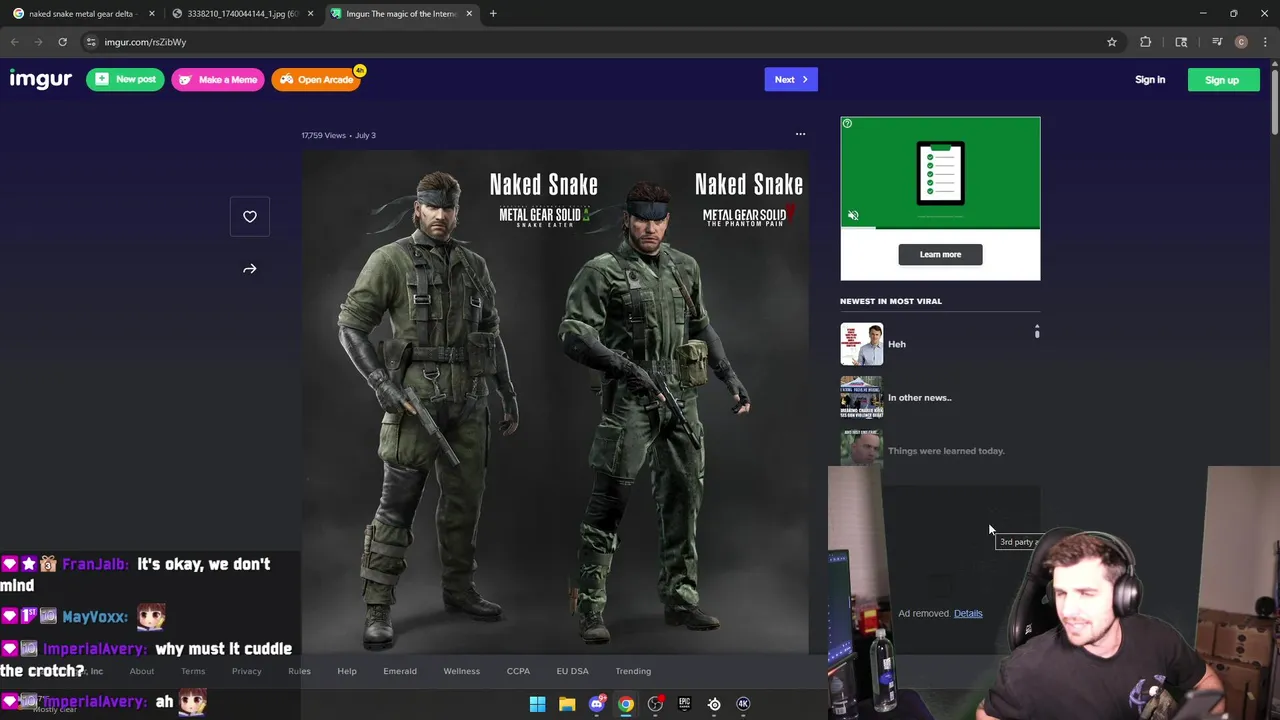Screen dimensions: 1280x720
Task: Open File Explorer from the taskbar
Action: 567,704
